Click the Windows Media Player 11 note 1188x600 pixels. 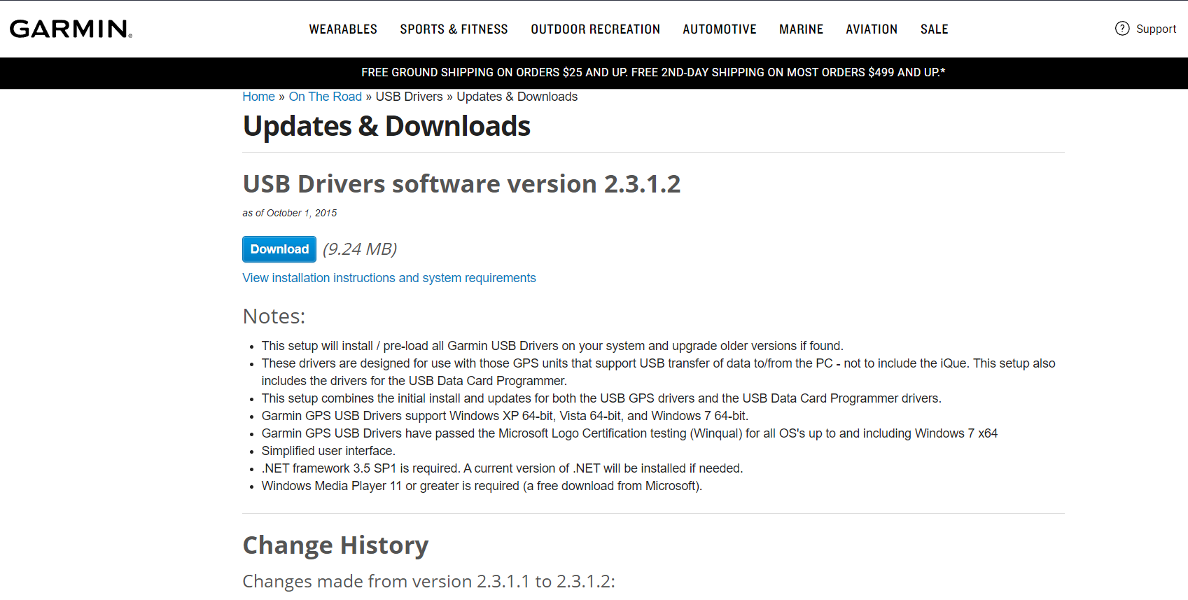point(482,486)
